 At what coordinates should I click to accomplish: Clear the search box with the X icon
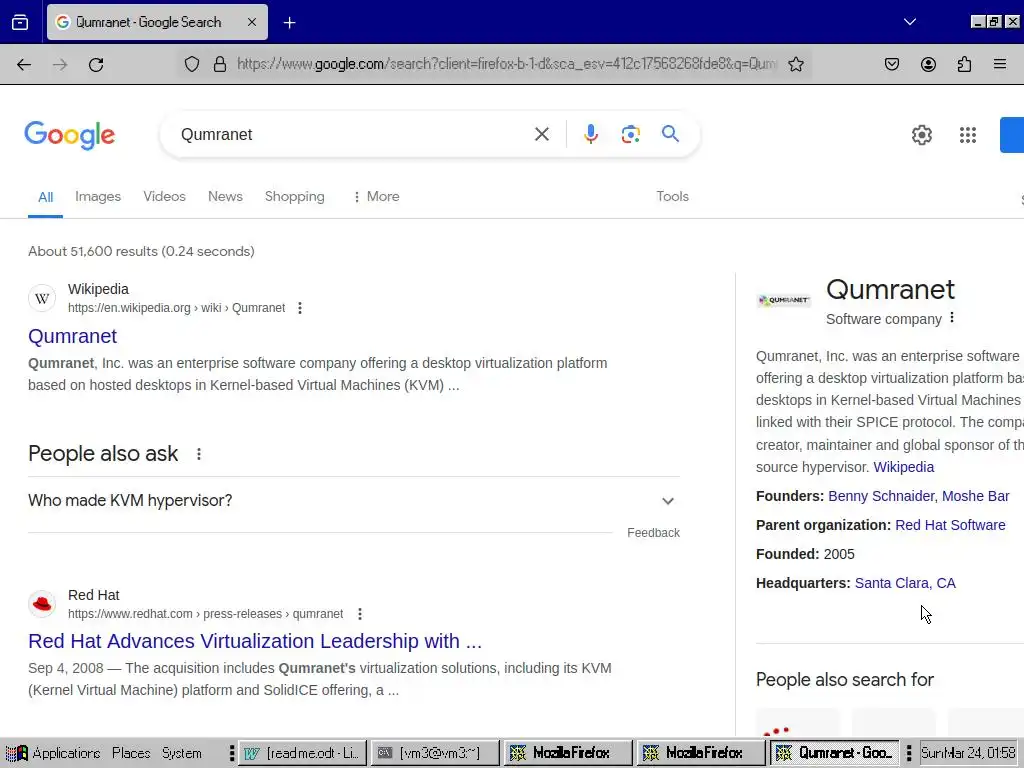(541, 135)
